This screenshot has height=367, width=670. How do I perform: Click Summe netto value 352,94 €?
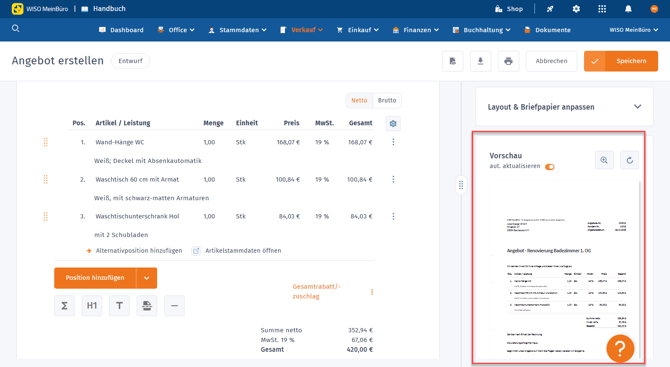(x=361, y=330)
